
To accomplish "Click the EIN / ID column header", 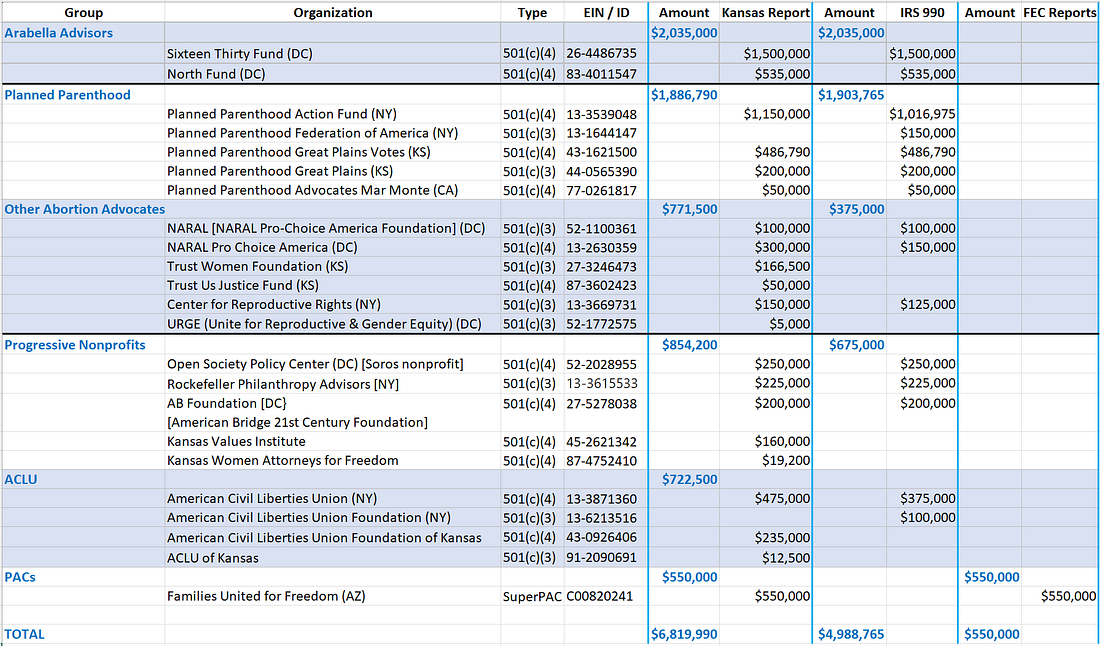I will 606,13.
